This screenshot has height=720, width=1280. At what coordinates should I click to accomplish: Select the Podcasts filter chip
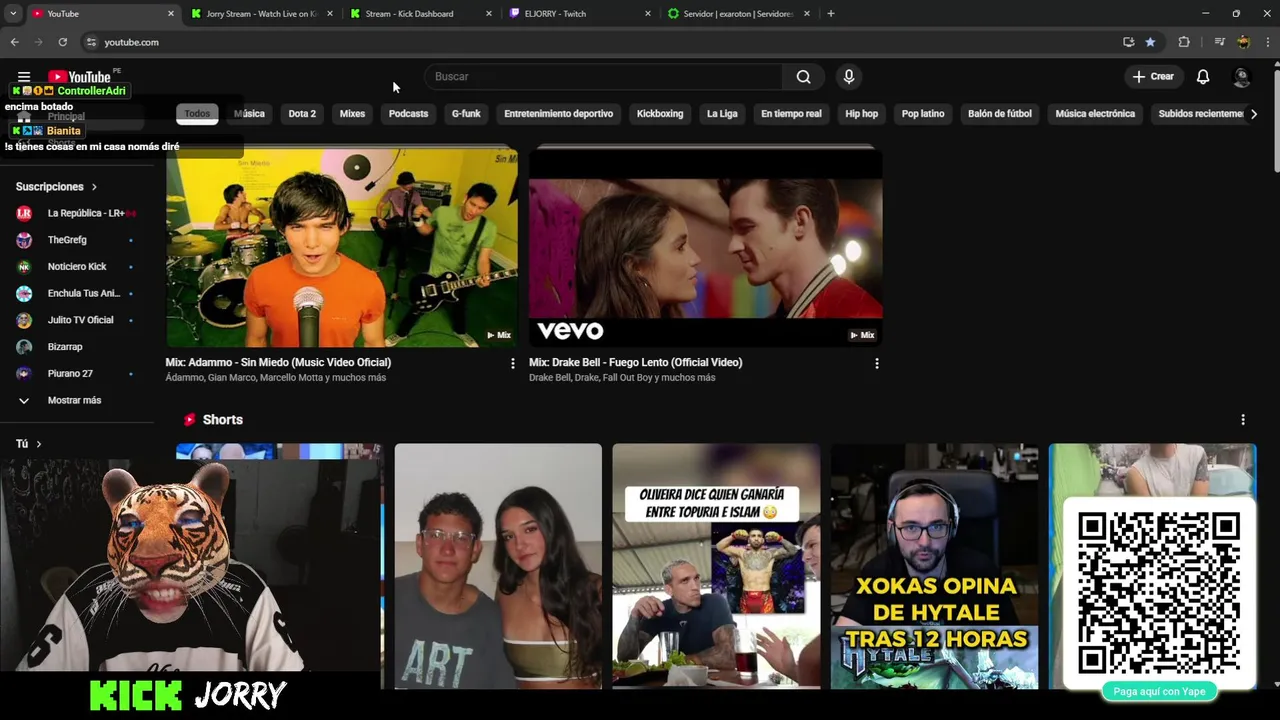(408, 114)
